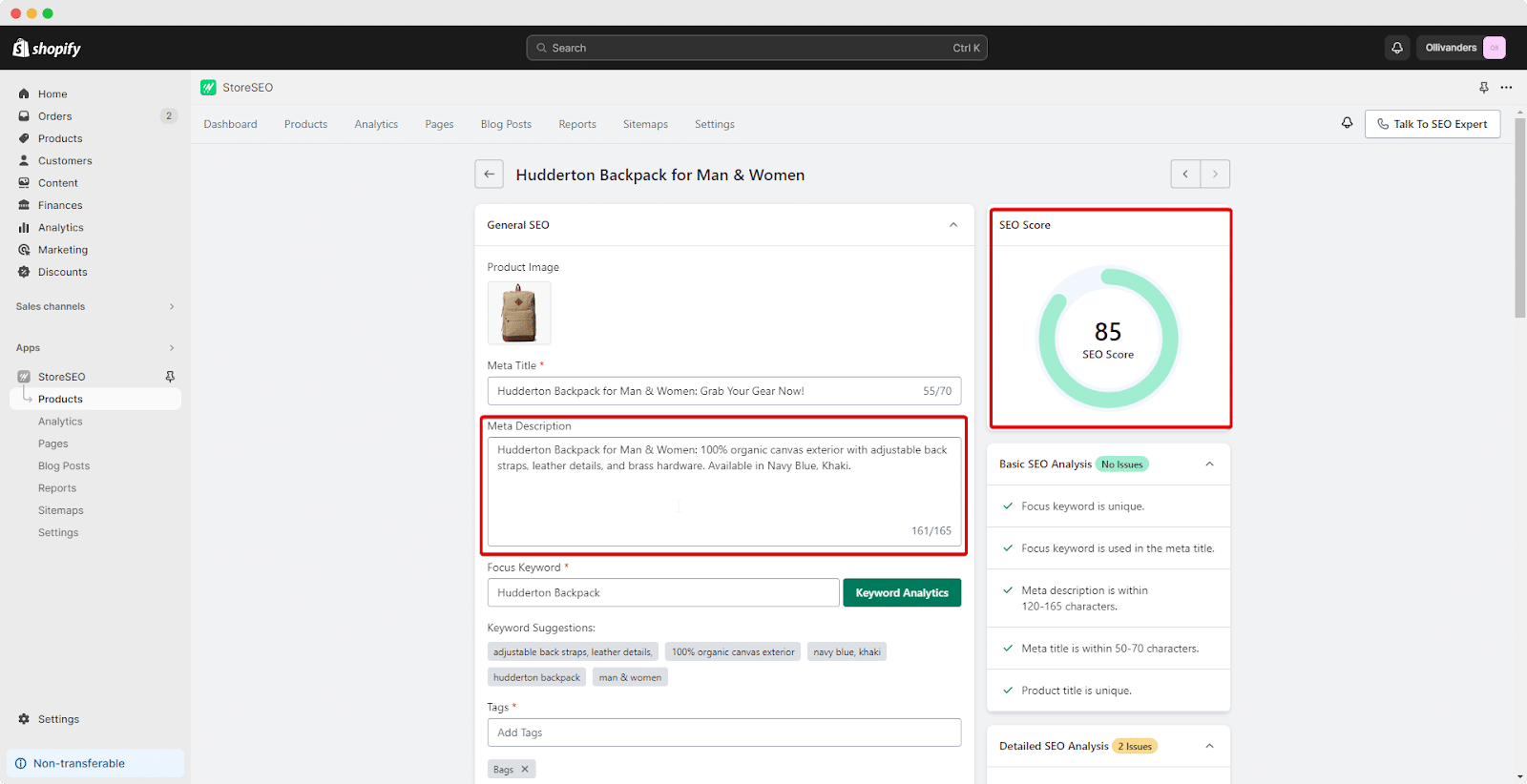The image size is (1527, 784).
Task: Click the Keyword Analytics button
Action: coord(902,593)
